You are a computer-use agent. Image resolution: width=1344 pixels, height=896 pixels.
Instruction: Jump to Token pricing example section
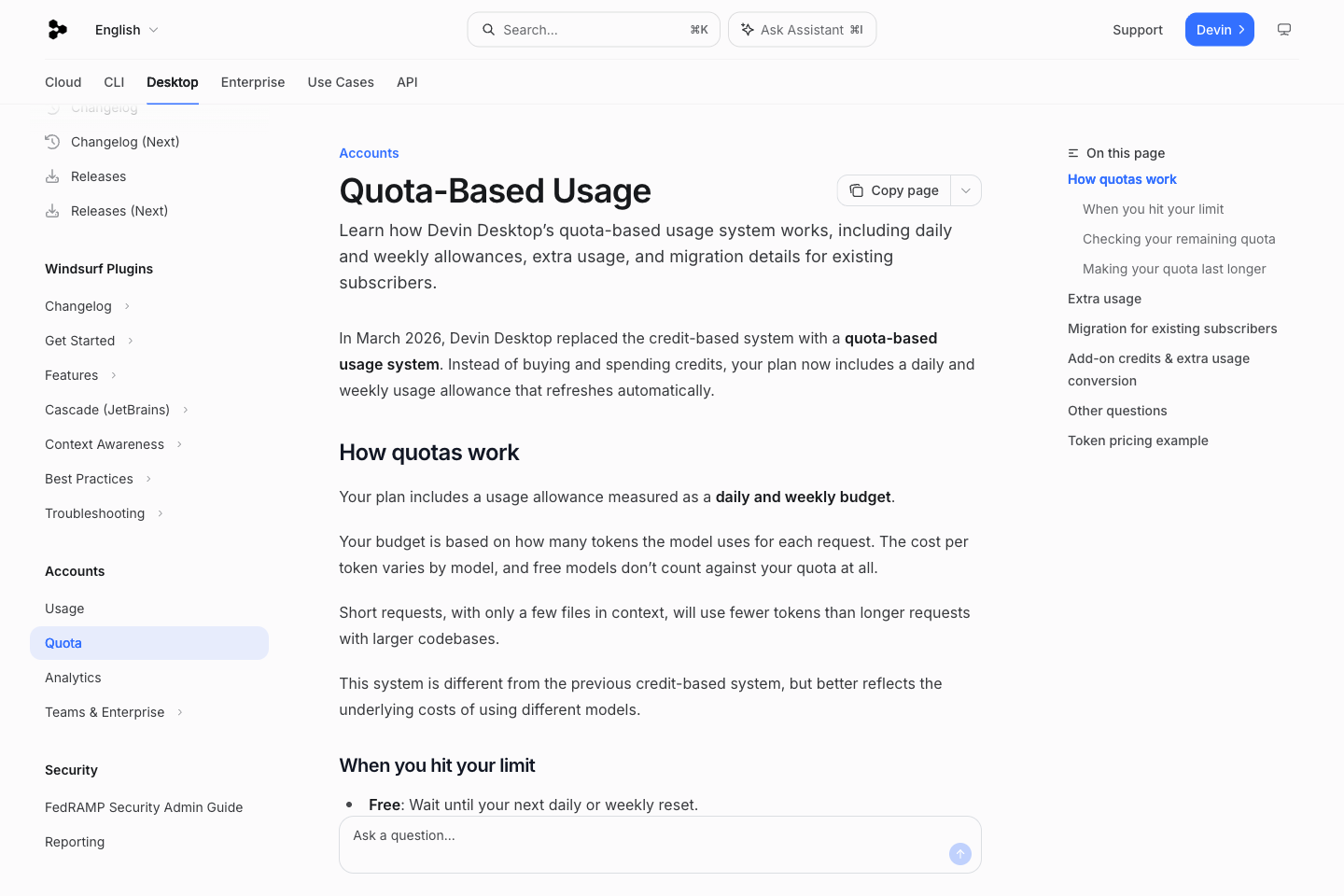pos(1138,441)
